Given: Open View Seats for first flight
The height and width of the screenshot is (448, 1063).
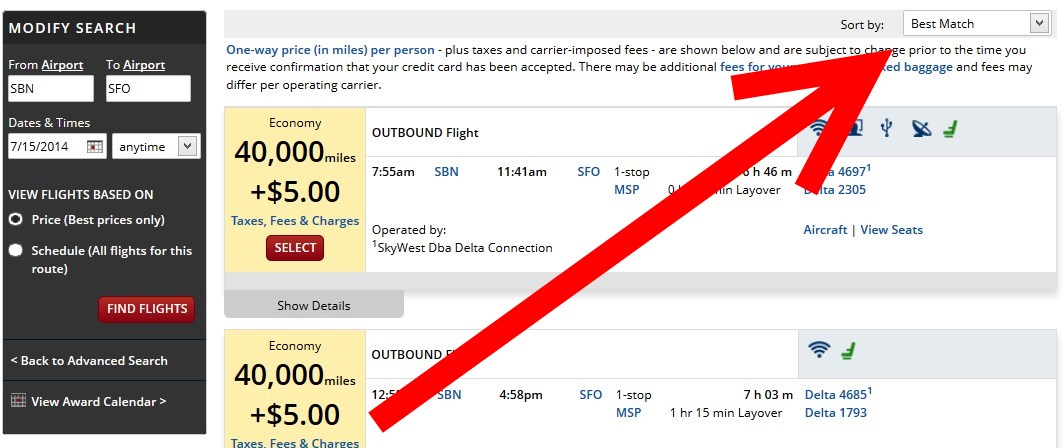Looking at the screenshot, I should pos(891,230).
